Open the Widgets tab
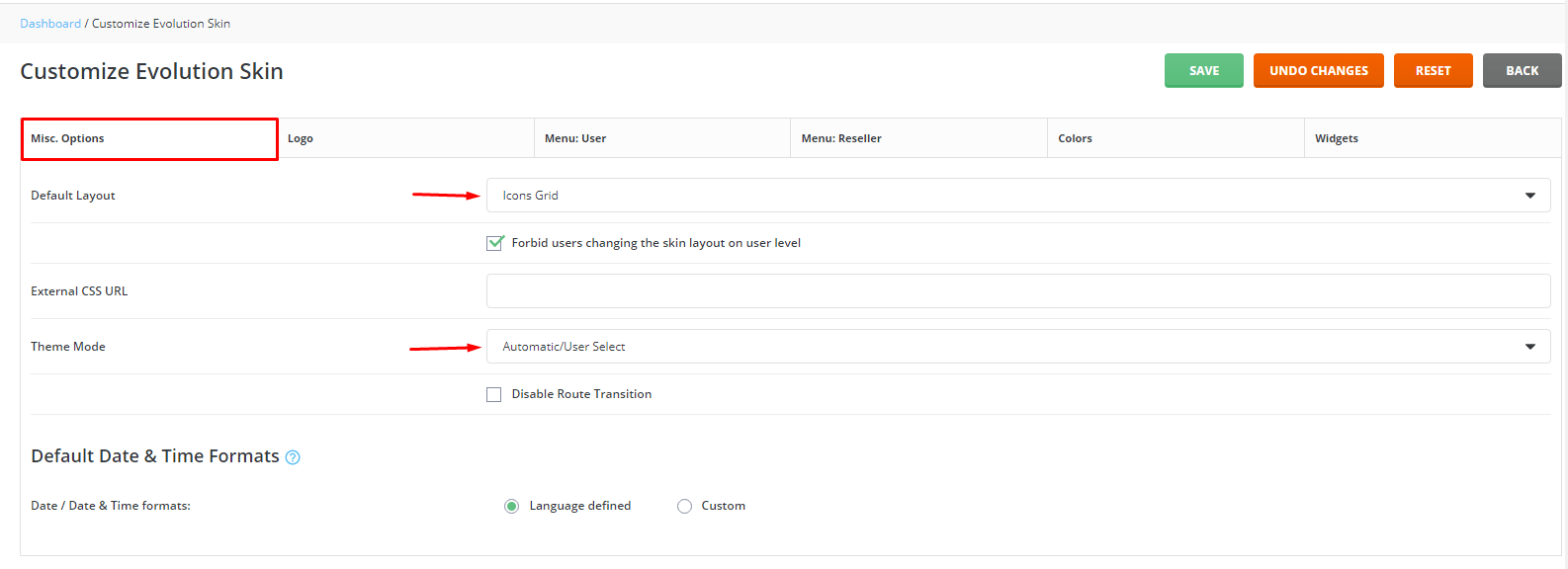This screenshot has width=1568, height=569. pos(1433,138)
